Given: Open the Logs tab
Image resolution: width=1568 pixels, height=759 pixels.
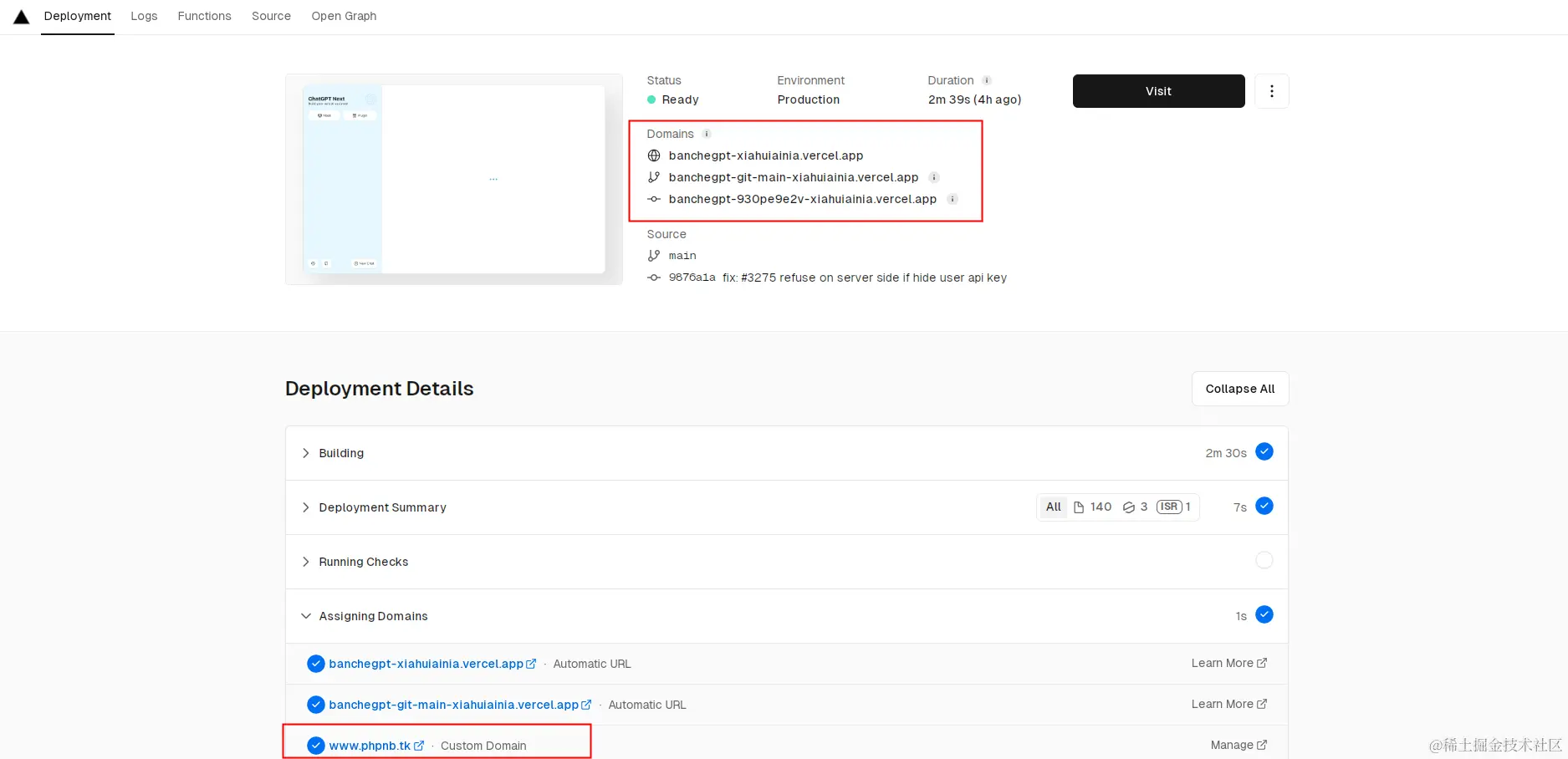Looking at the screenshot, I should [x=144, y=16].
